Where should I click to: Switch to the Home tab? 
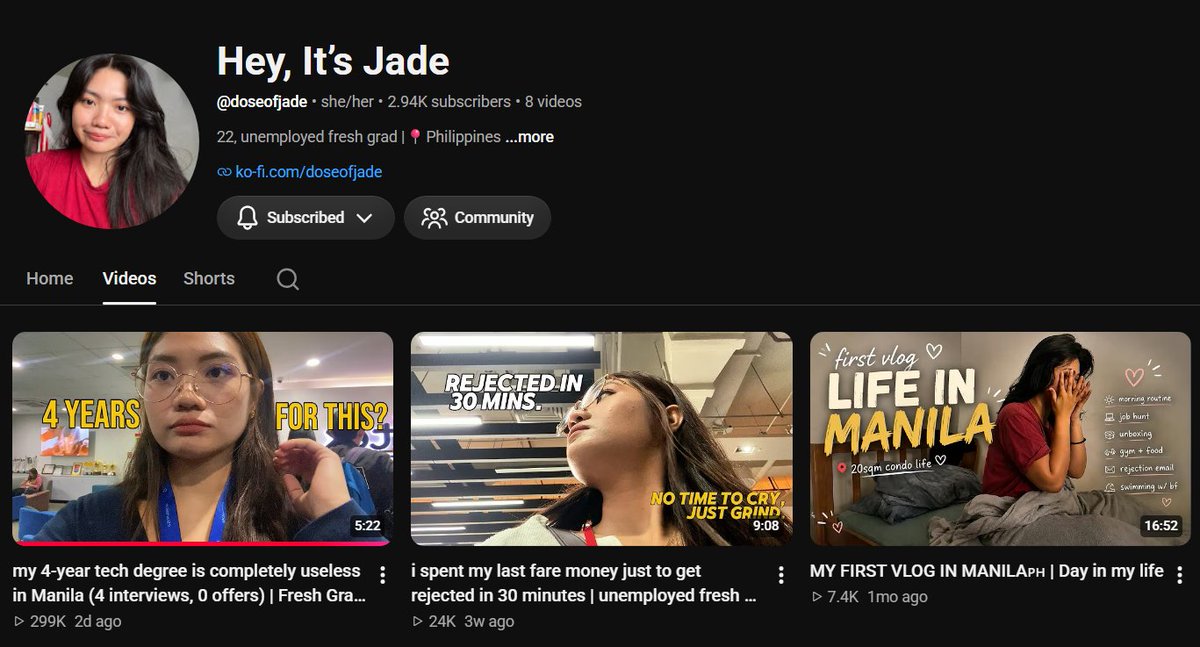[50, 279]
